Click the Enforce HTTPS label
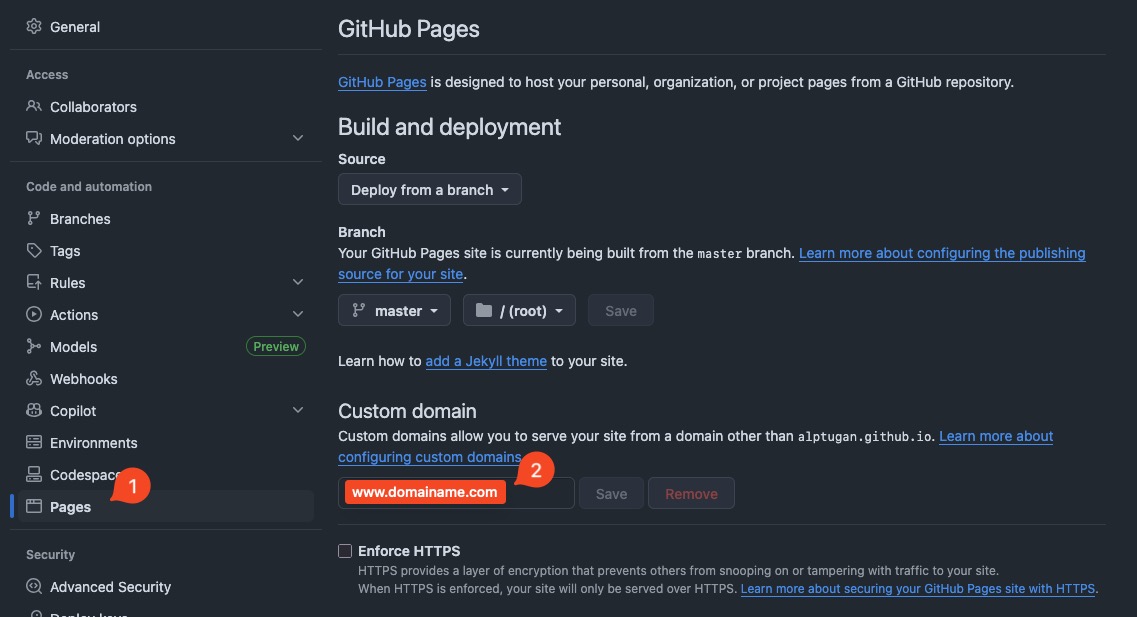This screenshot has height=617, width=1137. (409, 551)
